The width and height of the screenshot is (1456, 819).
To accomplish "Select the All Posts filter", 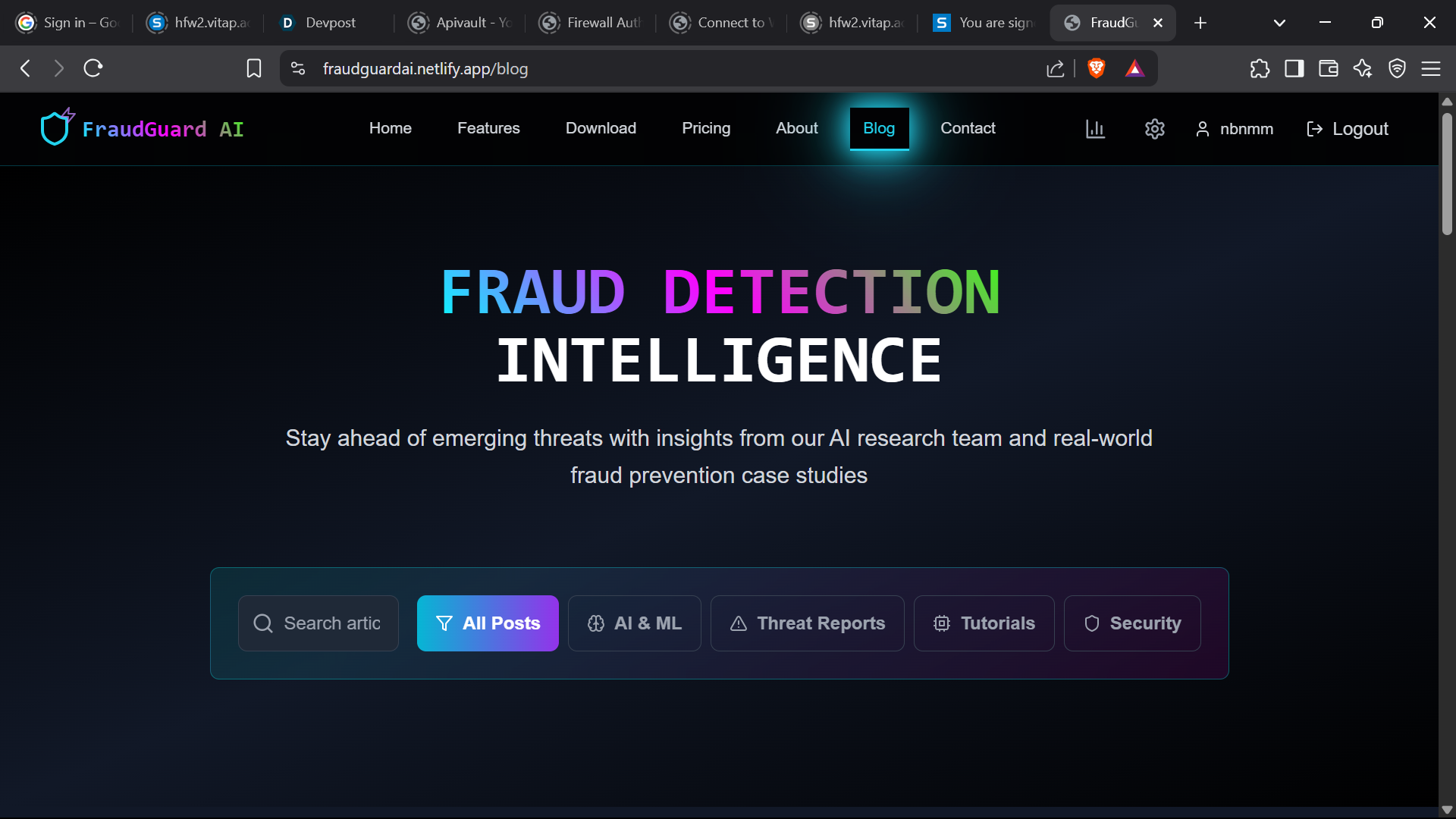I will [488, 623].
